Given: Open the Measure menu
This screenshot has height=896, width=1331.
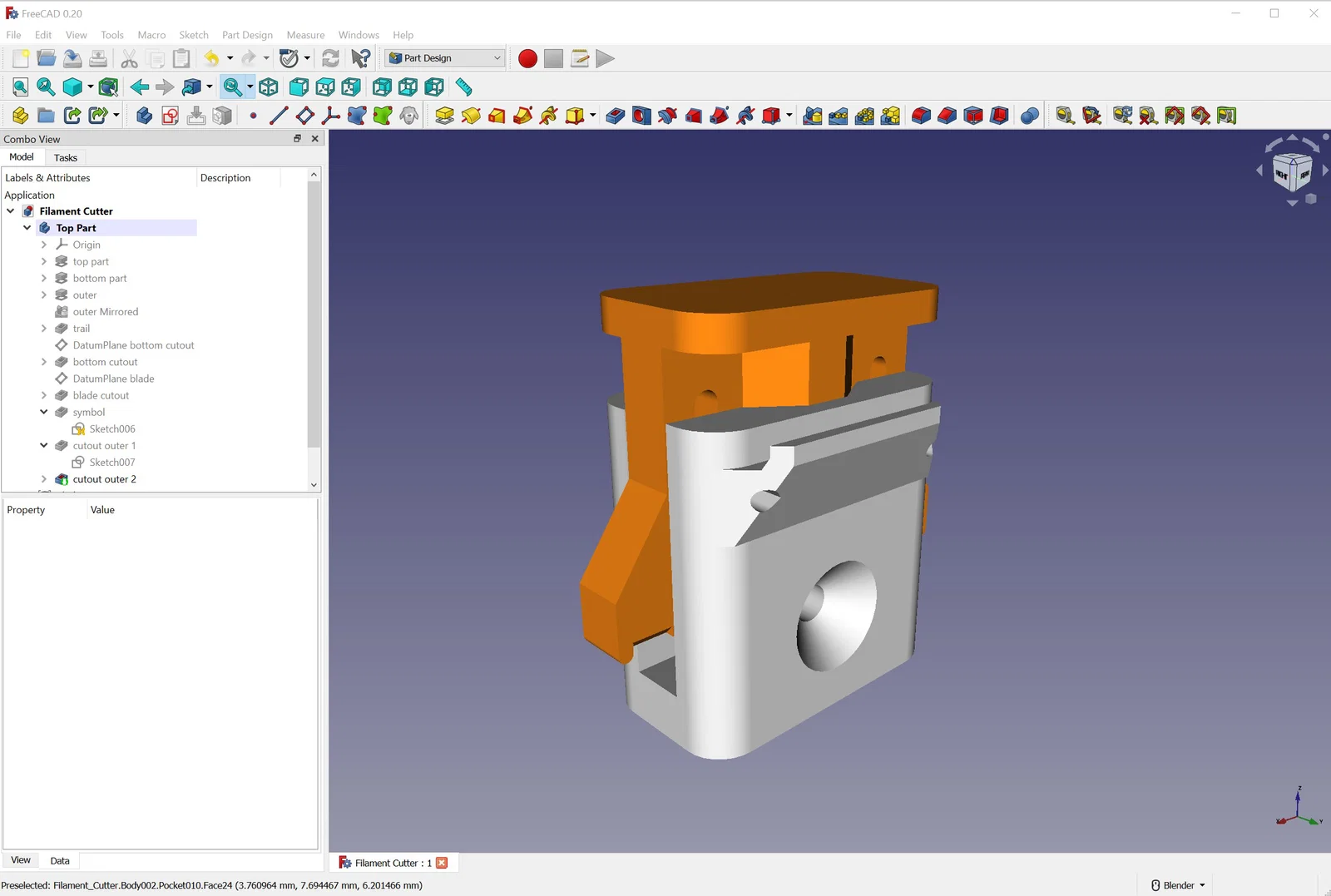Looking at the screenshot, I should coord(305,35).
